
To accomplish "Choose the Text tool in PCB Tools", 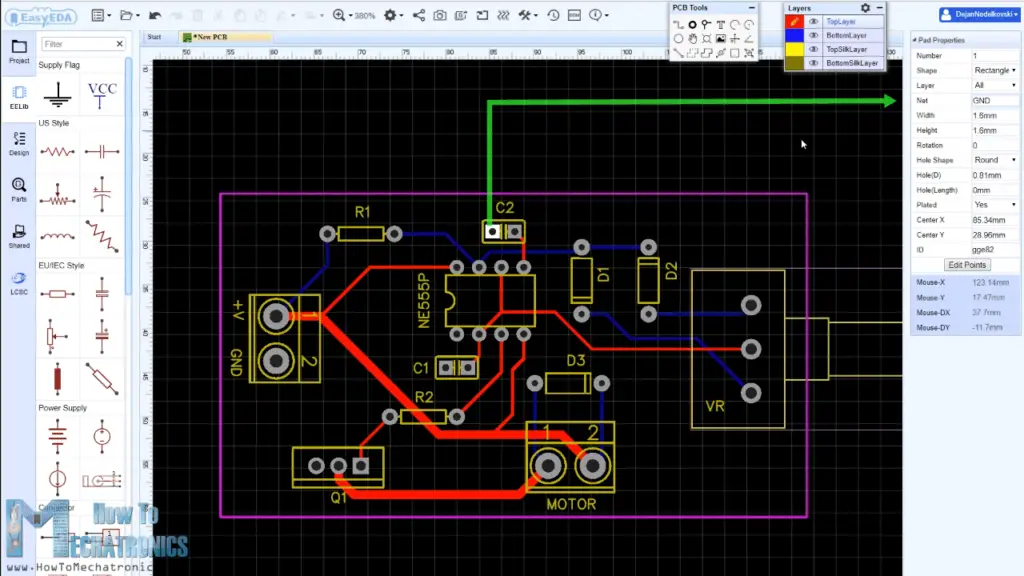I will (x=721, y=23).
